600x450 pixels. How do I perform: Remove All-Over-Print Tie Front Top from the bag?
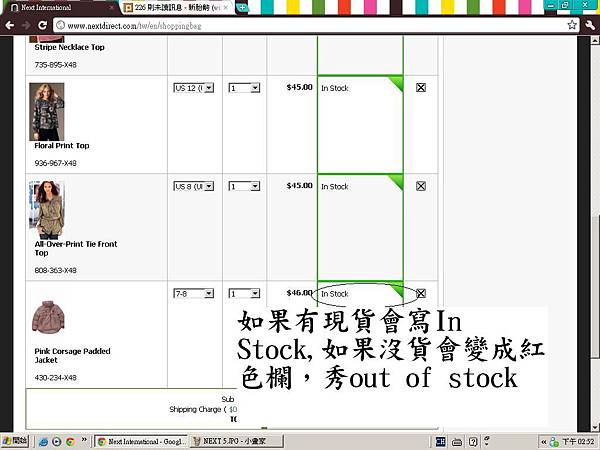(421, 186)
